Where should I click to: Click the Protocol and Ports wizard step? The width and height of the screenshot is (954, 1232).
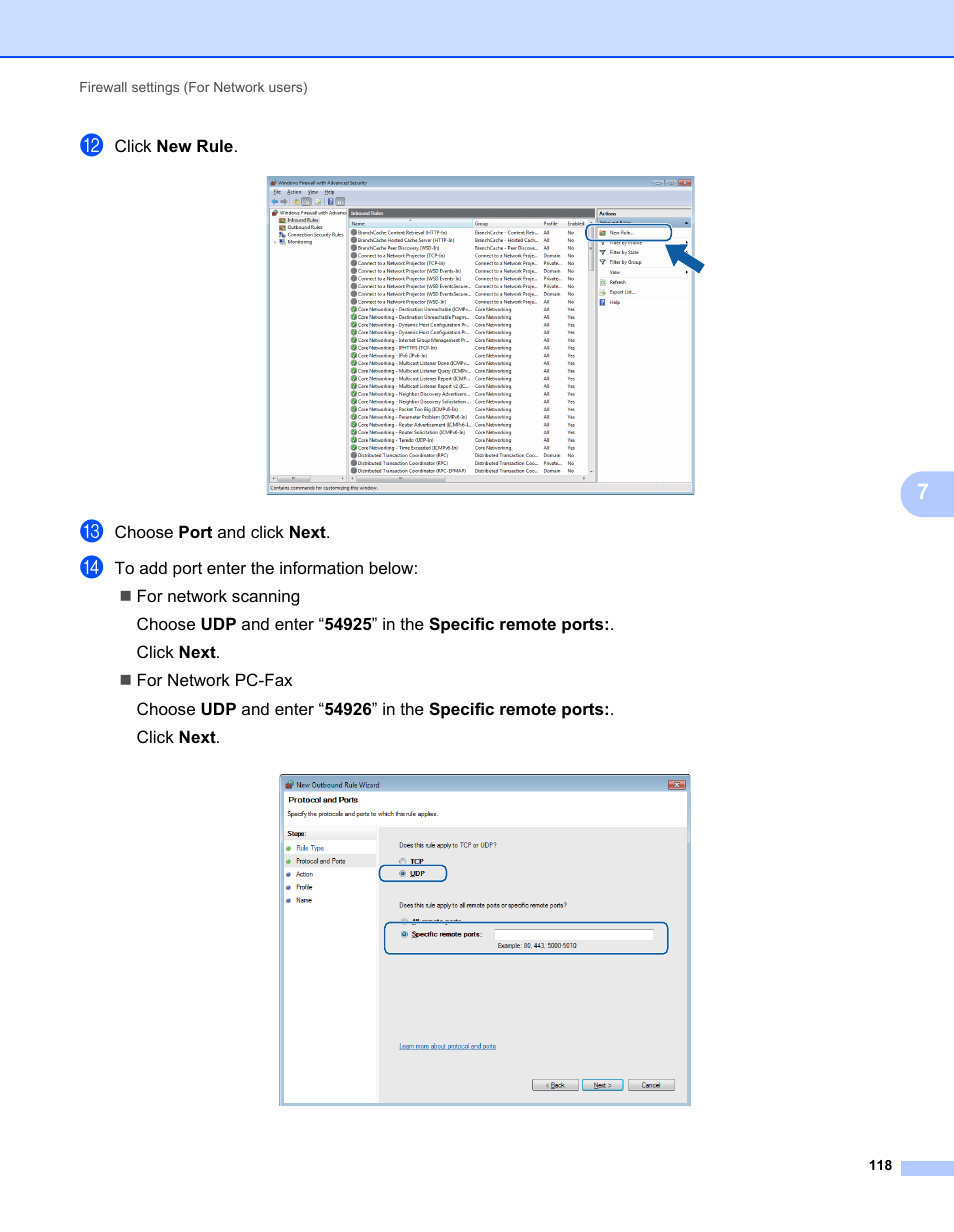click(321, 861)
